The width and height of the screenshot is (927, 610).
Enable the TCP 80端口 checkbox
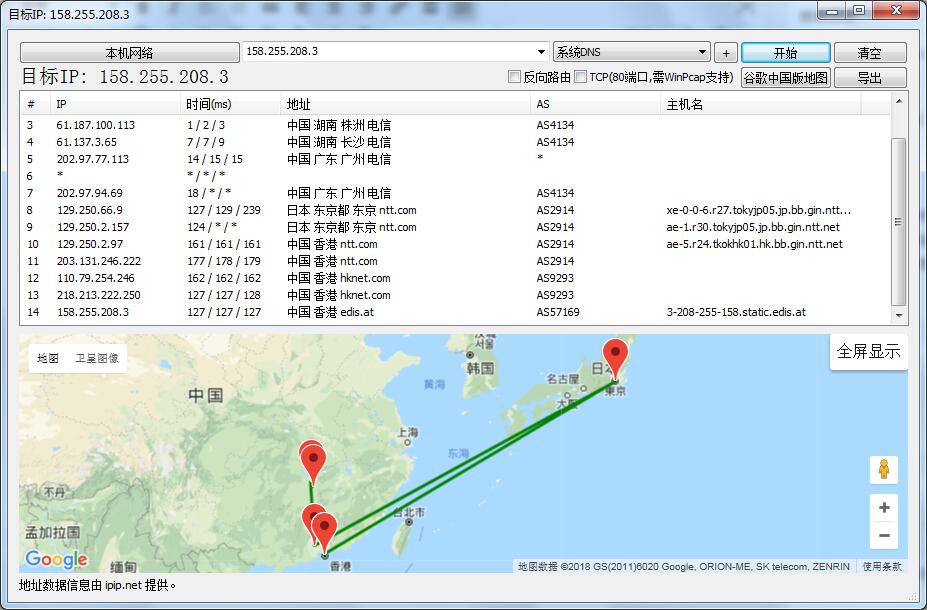[x=578, y=76]
